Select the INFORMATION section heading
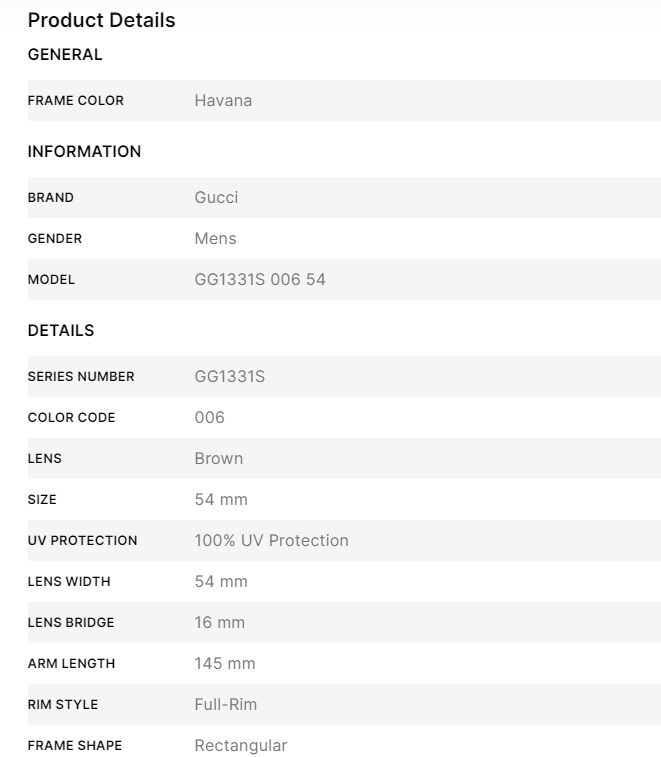Viewport: 661px width, 757px height. click(84, 152)
